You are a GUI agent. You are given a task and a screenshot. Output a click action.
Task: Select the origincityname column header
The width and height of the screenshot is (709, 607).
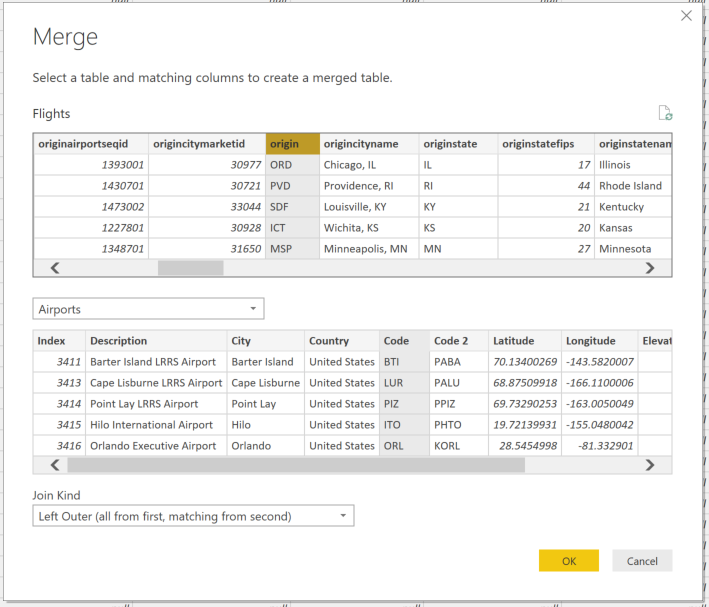(x=367, y=144)
